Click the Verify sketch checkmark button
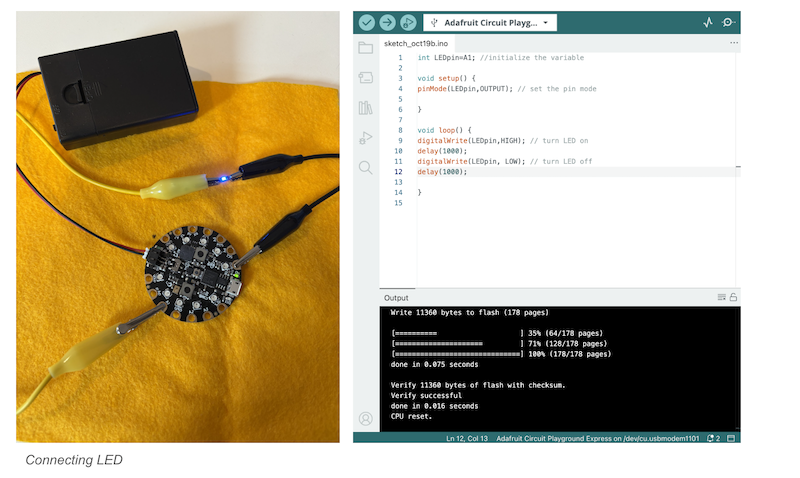This screenshot has width=800, height=478. tap(366, 22)
